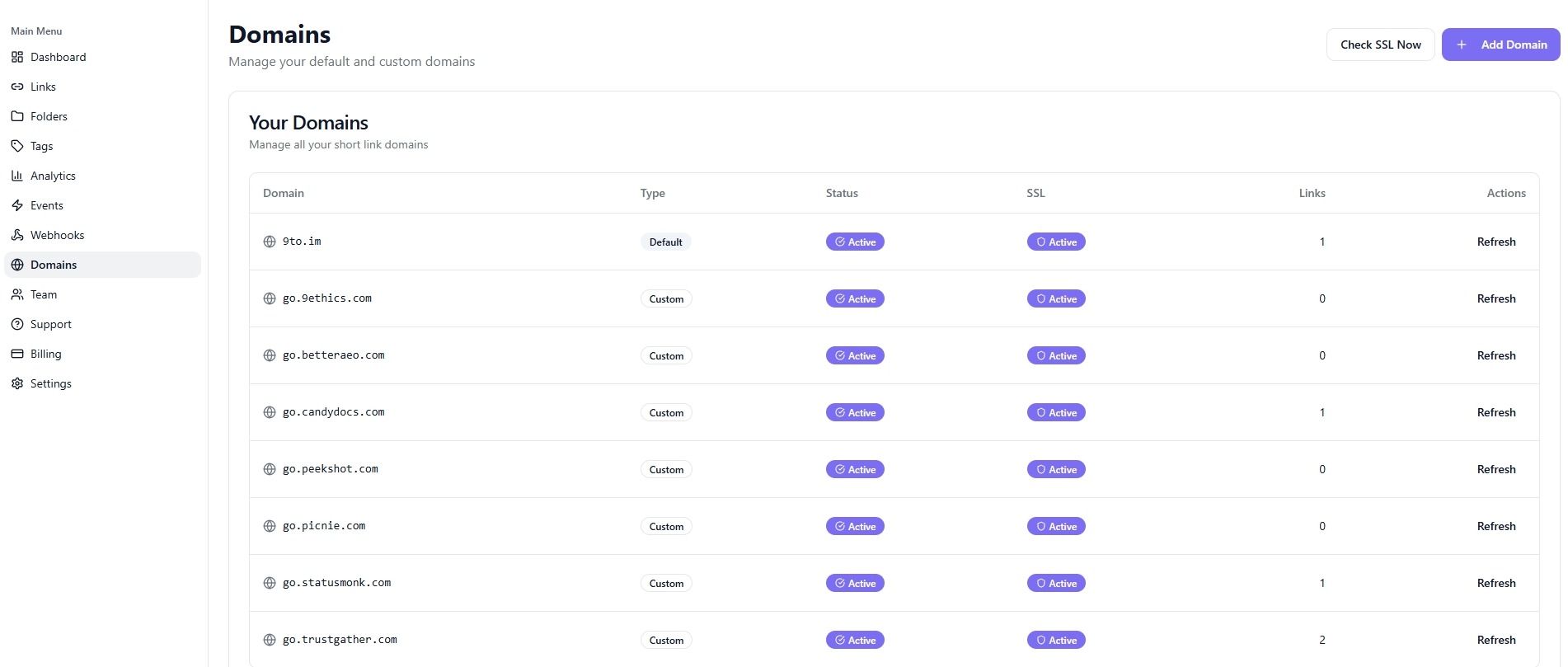
Task: Click globe icon beside go.betteraeo.com
Action: [270, 355]
